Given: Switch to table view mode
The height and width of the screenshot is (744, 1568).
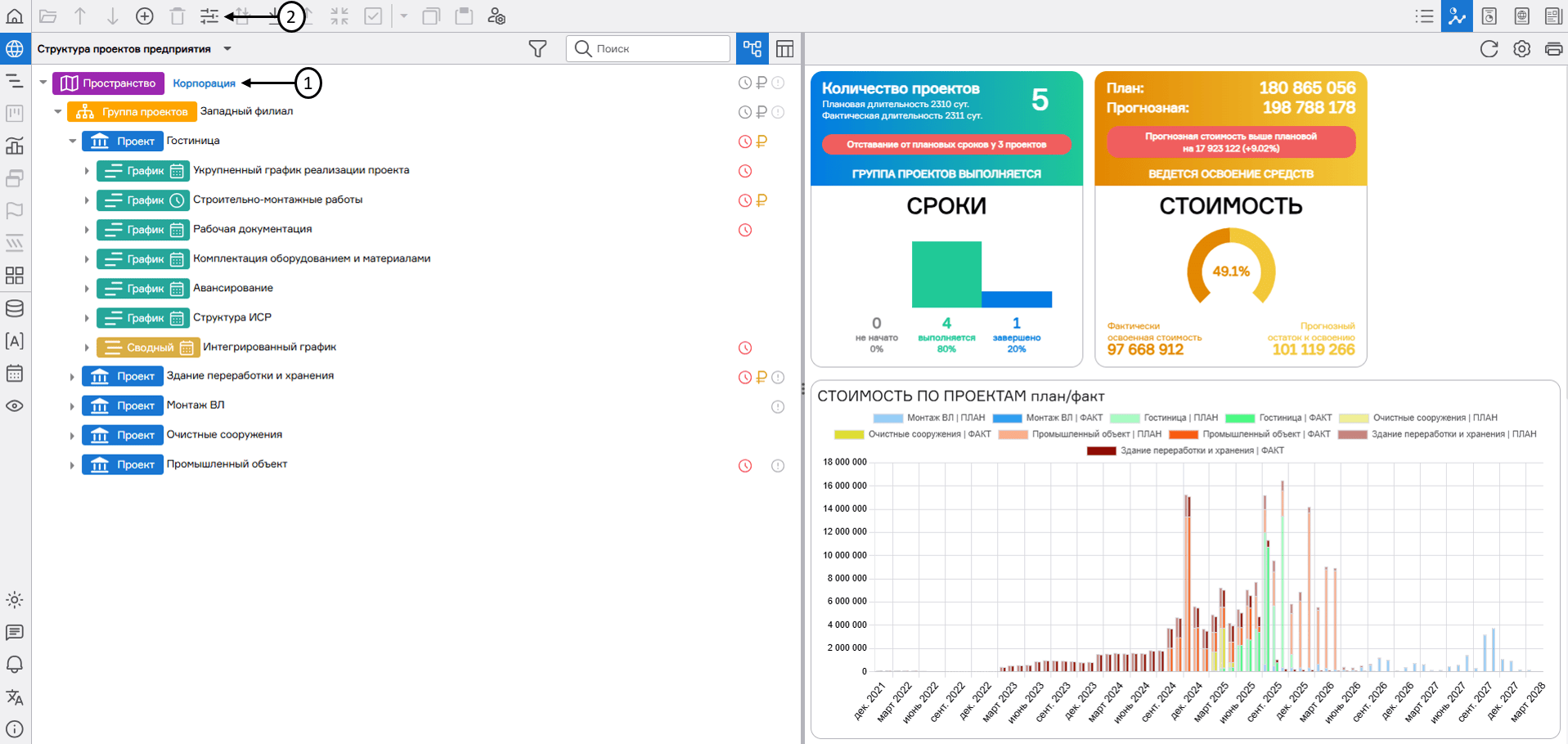Looking at the screenshot, I should [785, 49].
